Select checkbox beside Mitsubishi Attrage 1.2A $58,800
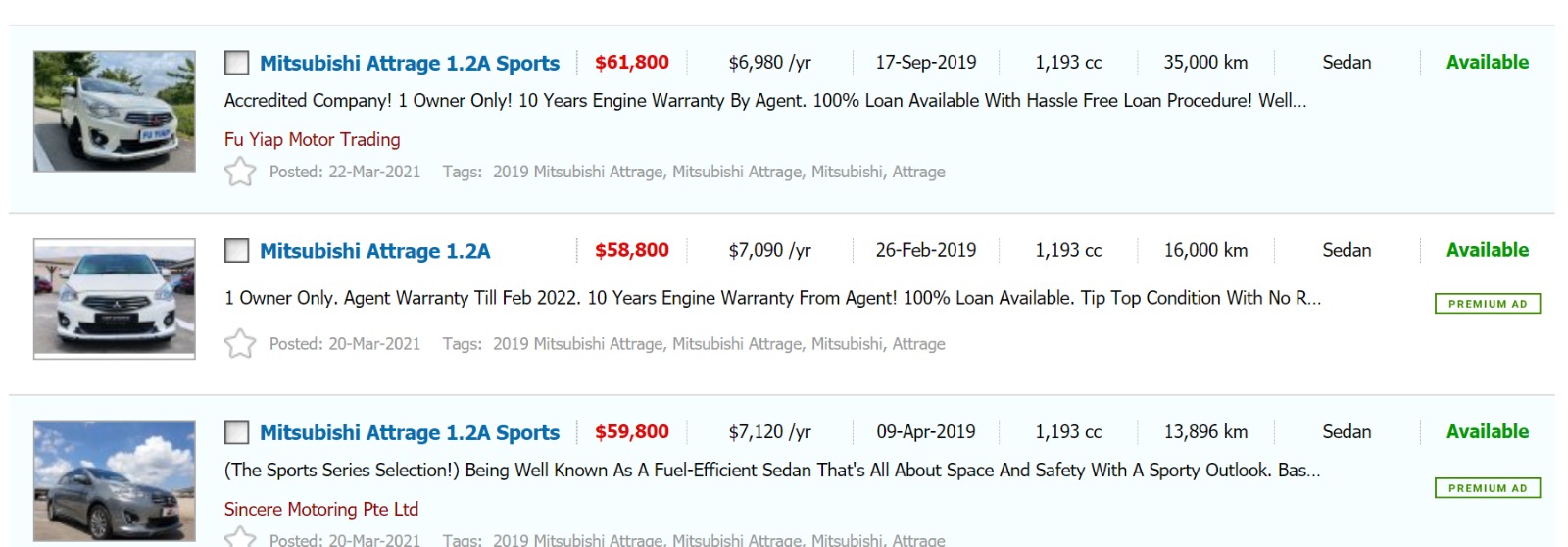Viewport: 1568px width, 547px height. (236, 251)
